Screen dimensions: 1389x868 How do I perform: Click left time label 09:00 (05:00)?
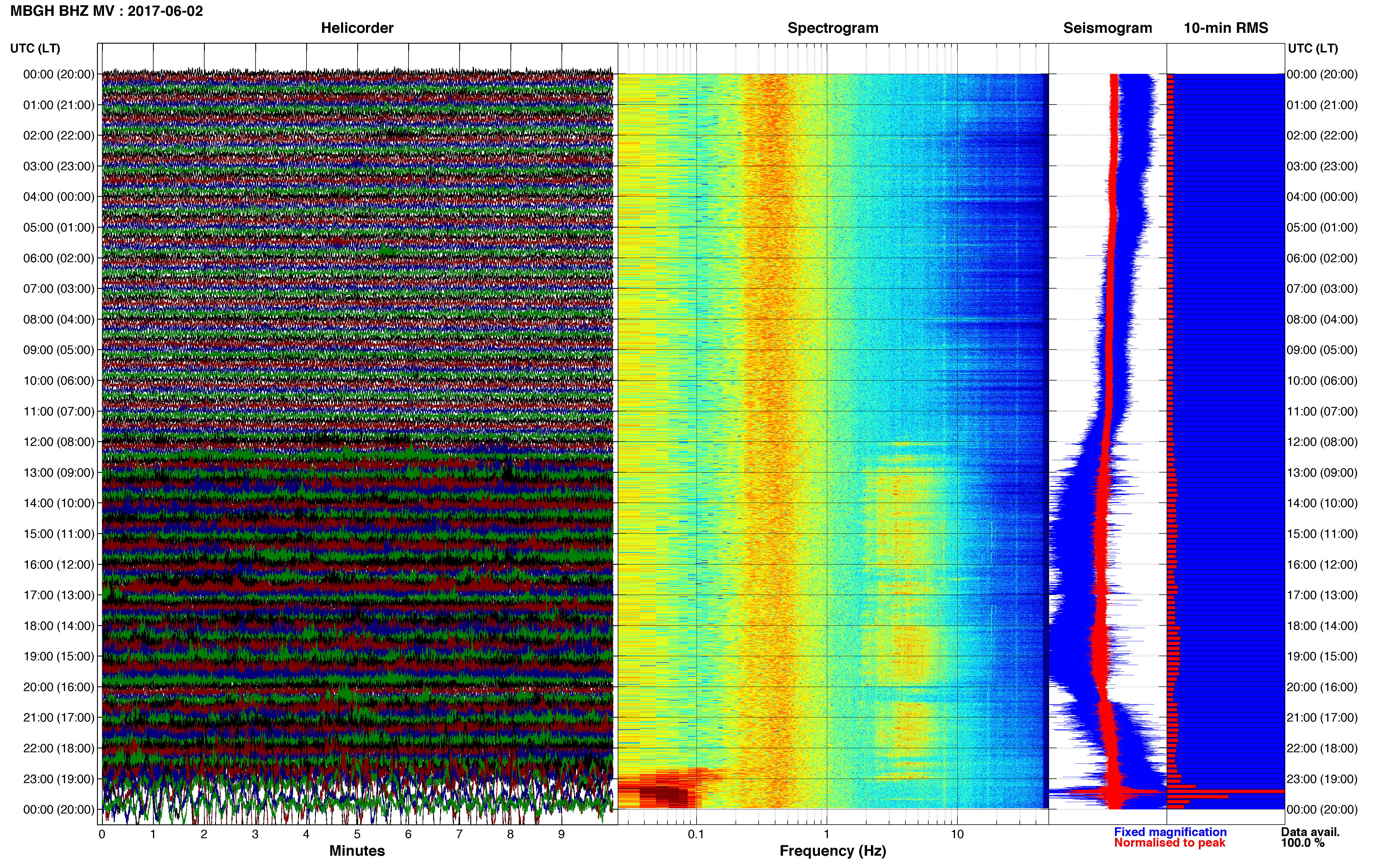click(x=59, y=350)
